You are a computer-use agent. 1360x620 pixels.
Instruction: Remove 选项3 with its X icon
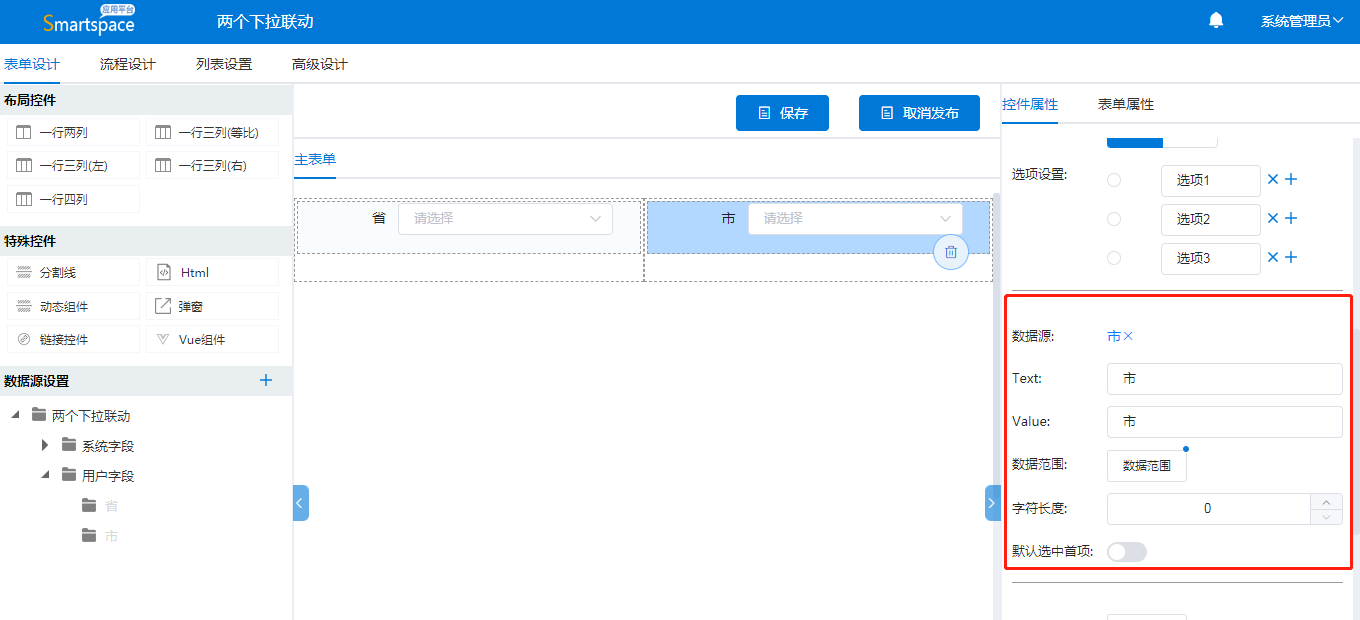pos(1273,257)
